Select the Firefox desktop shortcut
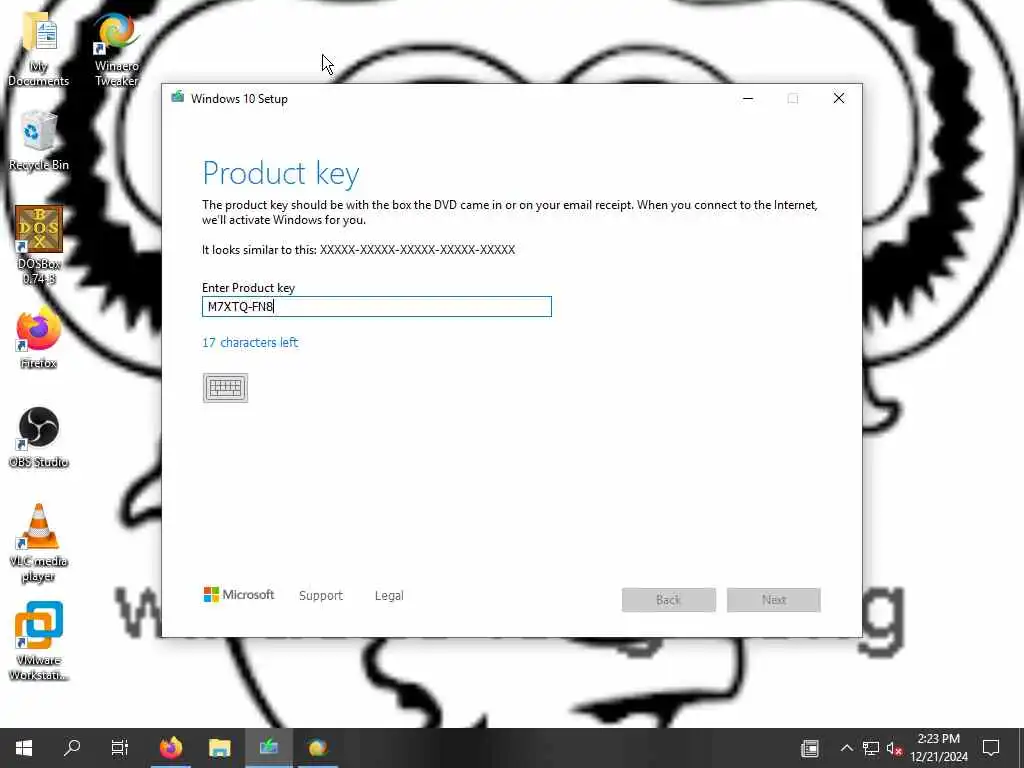 pyautogui.click(x=39, y=340)
